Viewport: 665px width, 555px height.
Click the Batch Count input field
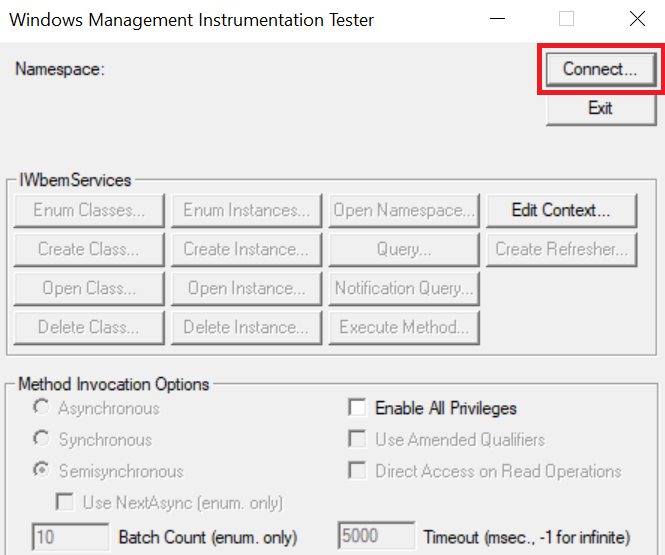71,537
